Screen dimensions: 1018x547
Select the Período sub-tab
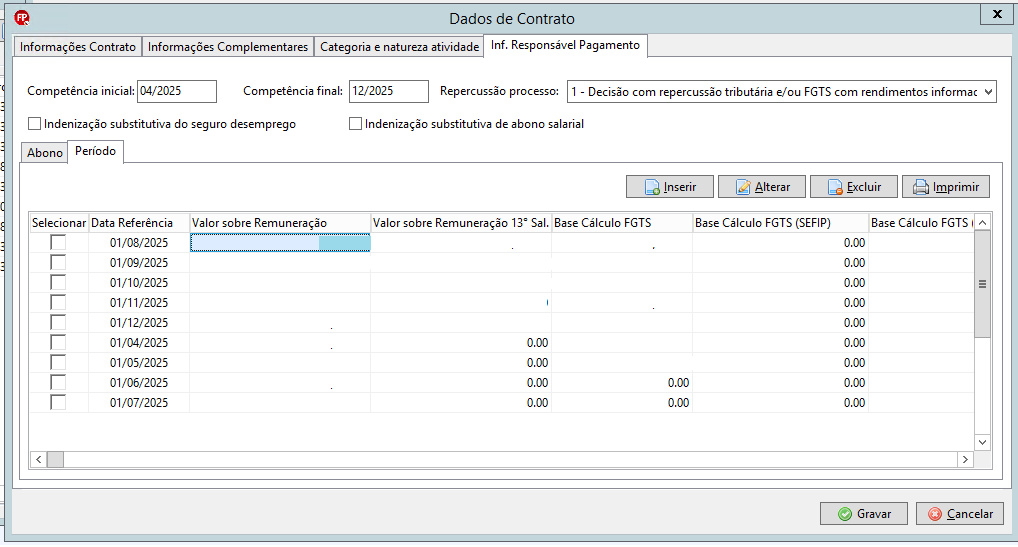tap(95, 151)
